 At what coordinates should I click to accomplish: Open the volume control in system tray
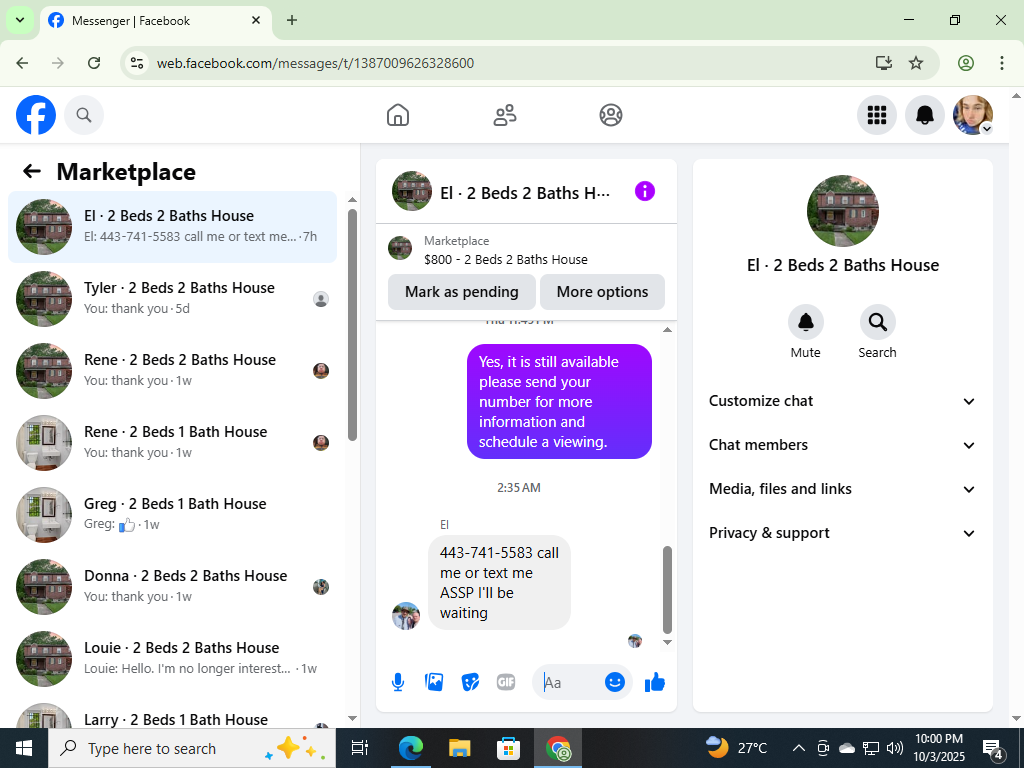pos(895,748)
